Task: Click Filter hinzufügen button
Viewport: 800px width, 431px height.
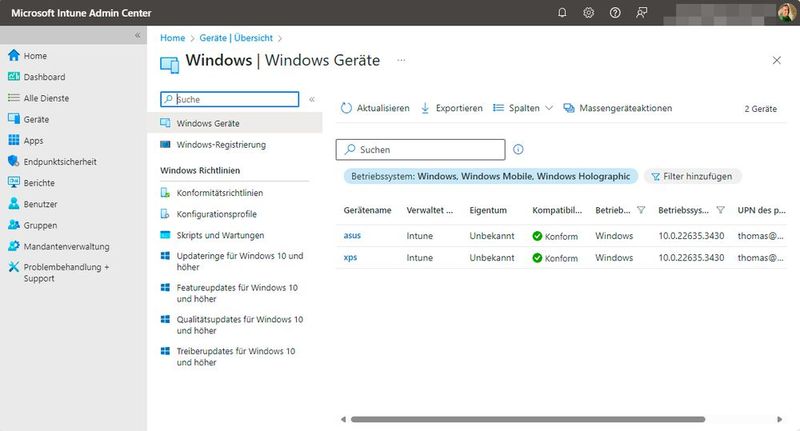Action: click(x=692, y=176)
